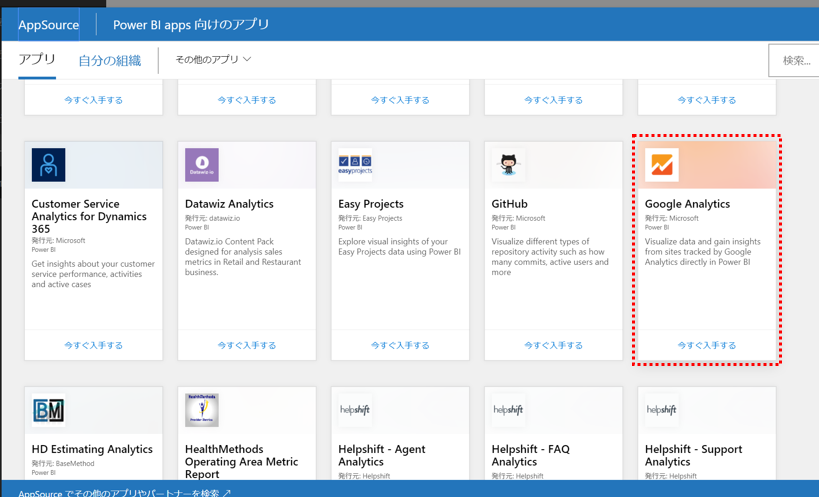Click the Easy Projects description text

(x=400, y=246)
